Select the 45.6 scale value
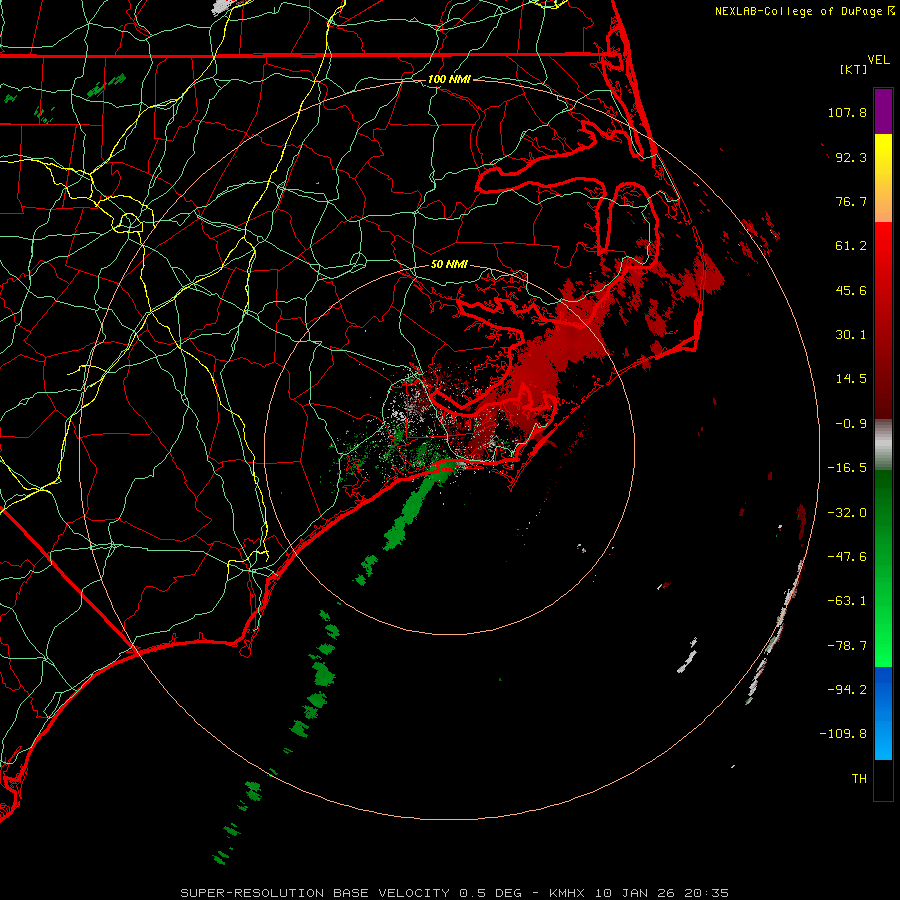This screenshot has height=900, width=900. click(x=851, y=290)
